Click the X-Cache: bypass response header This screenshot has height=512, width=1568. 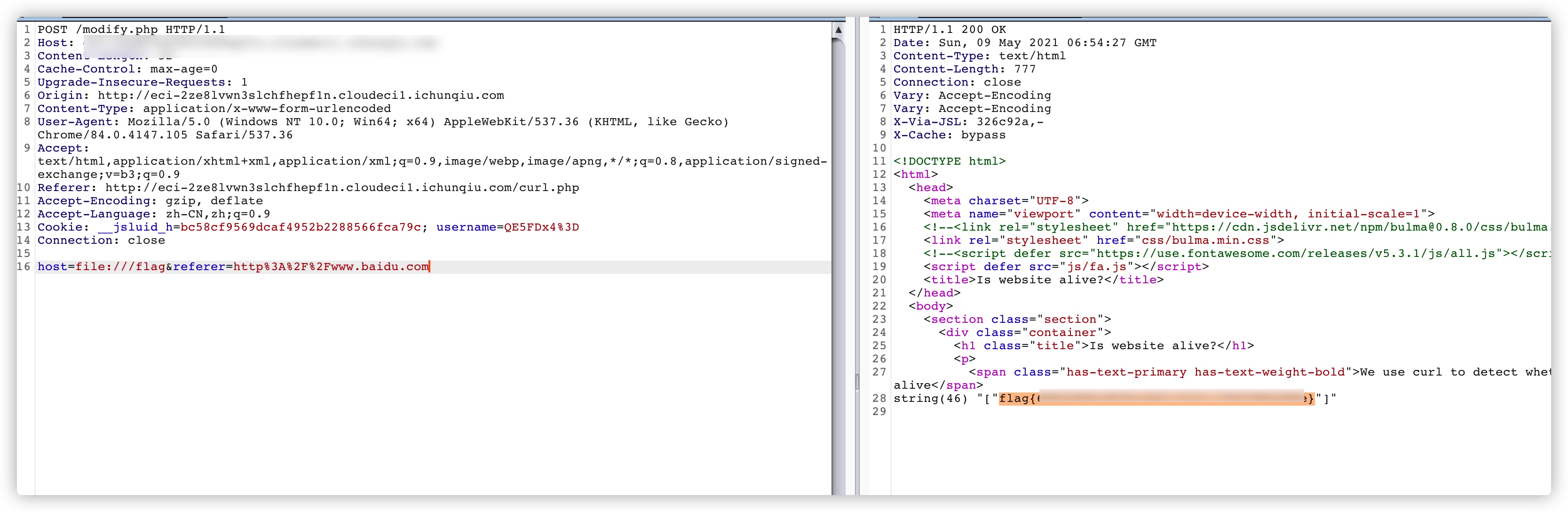click(x=949, y=135)
